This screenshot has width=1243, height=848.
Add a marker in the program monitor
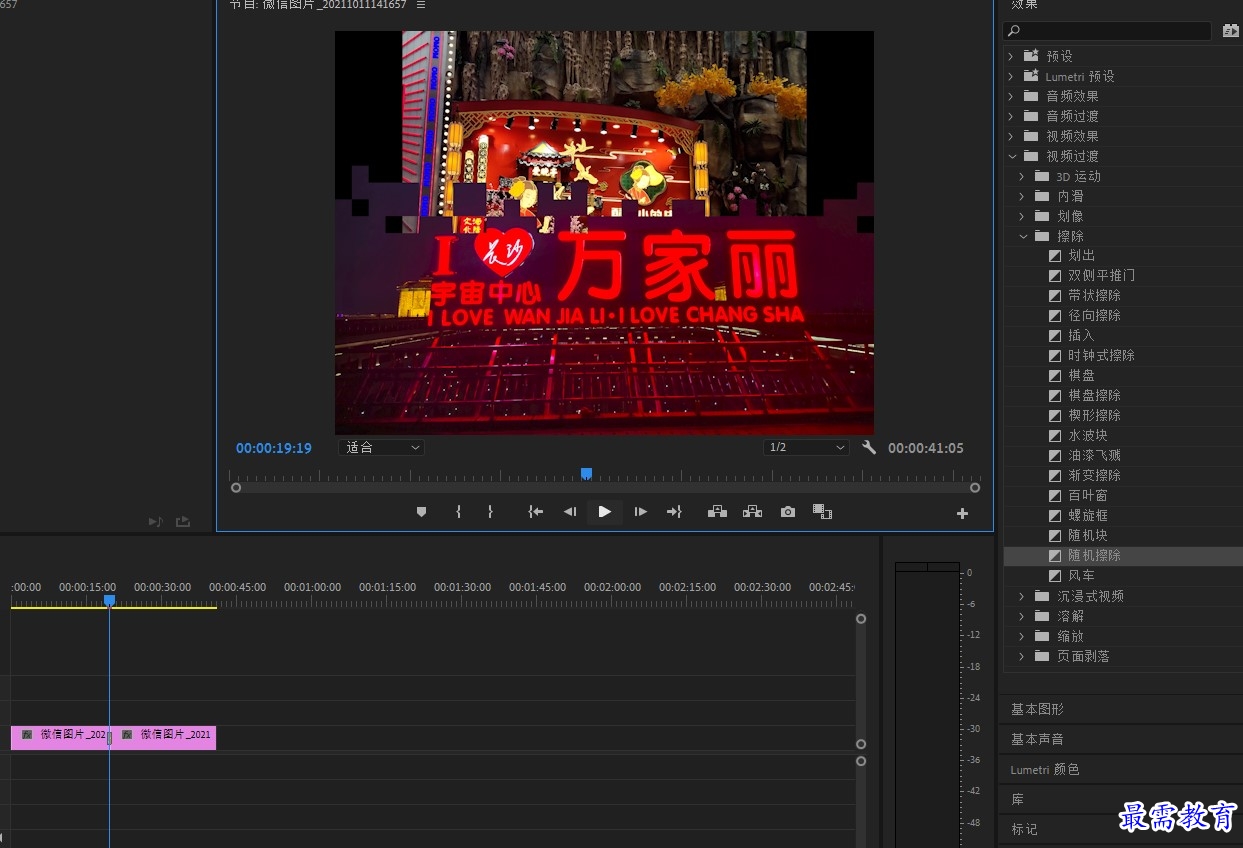click(x=421, y=512)
